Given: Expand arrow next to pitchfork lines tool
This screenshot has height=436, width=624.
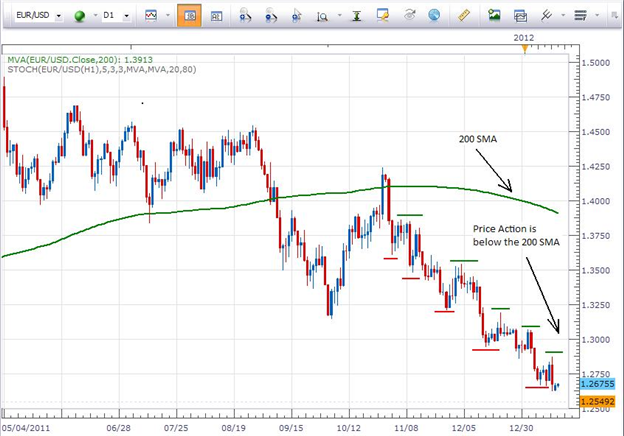Looking at the screenshot, I should [x=563, y=16].
